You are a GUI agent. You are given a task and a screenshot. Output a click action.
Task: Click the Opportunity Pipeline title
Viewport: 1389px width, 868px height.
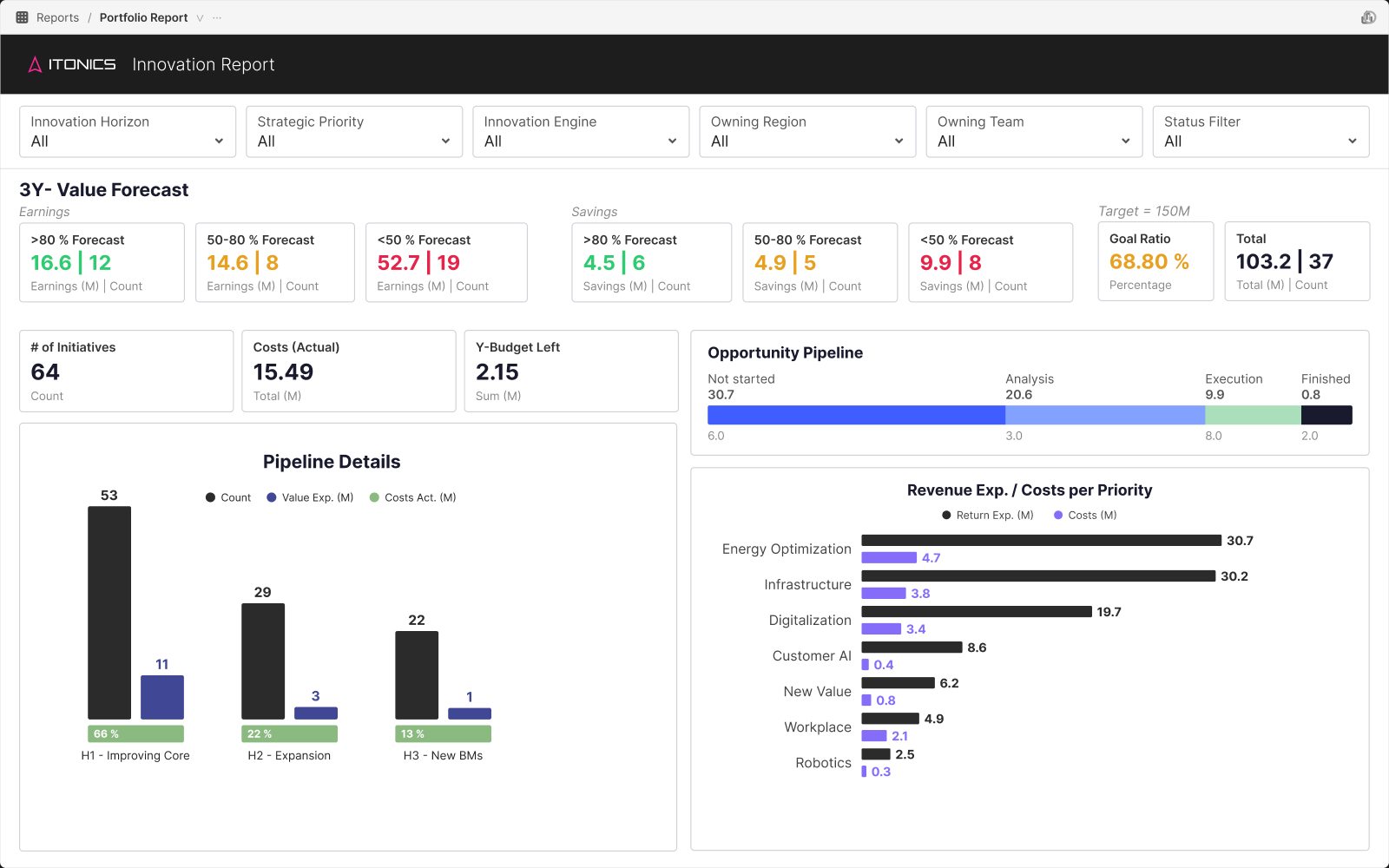click(x=785, y=352)
